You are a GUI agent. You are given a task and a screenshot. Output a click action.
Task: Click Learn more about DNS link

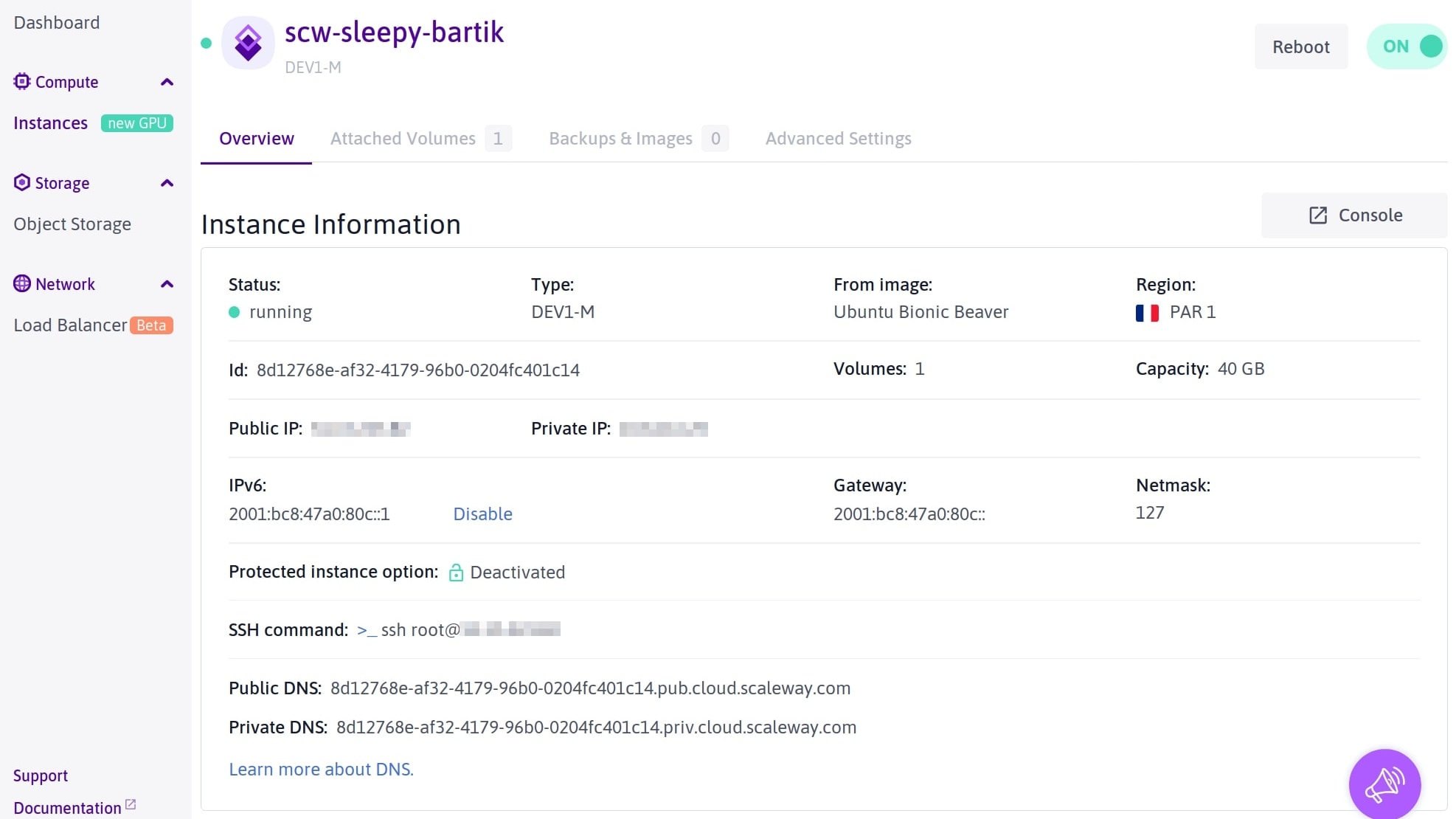[x=321, y=768]
